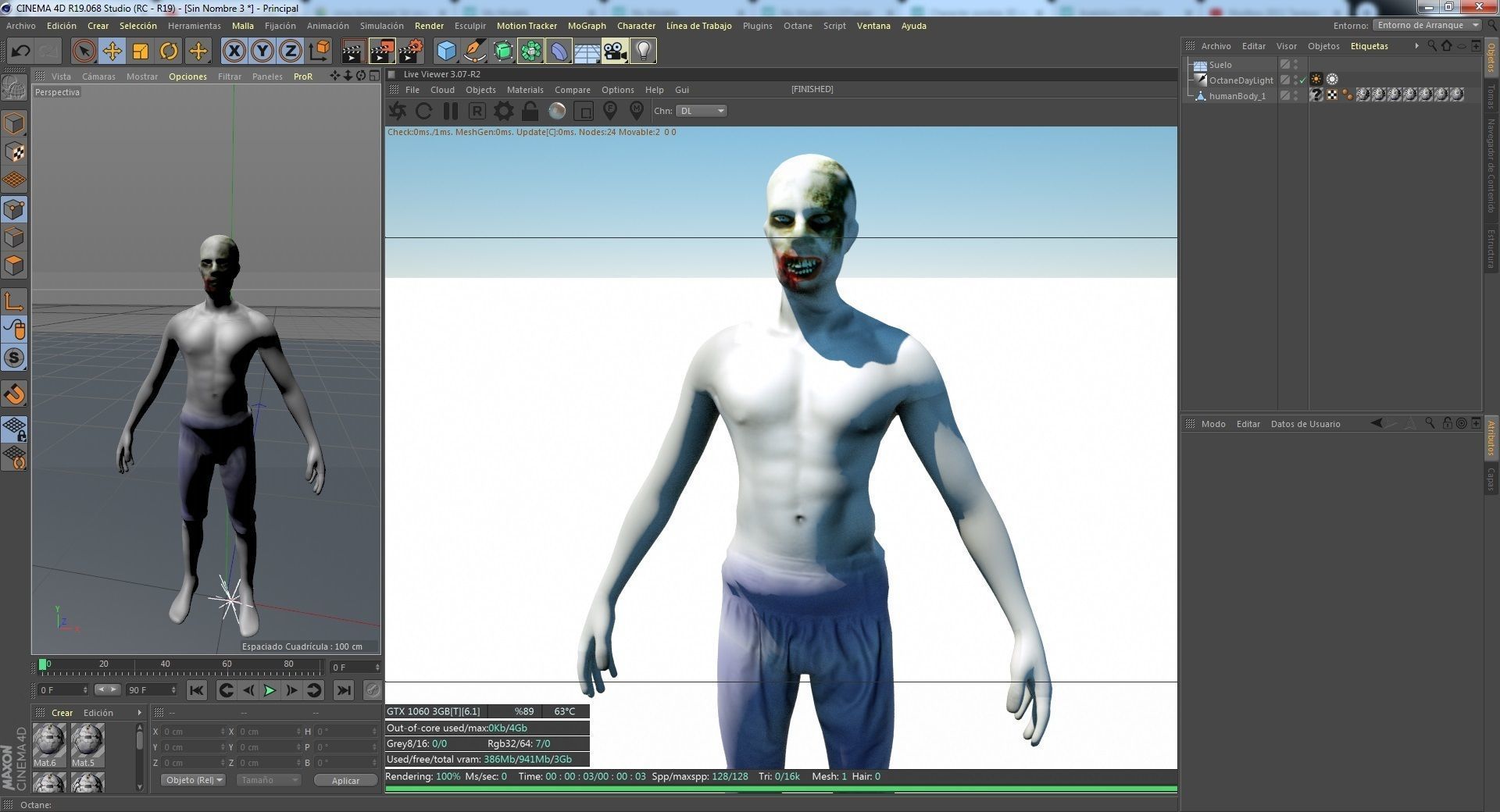The height and width of the screenshot is (812, 1500).
Task: Switch coordinate system icon
Action: pyautogui.click(x=319, y=52)
